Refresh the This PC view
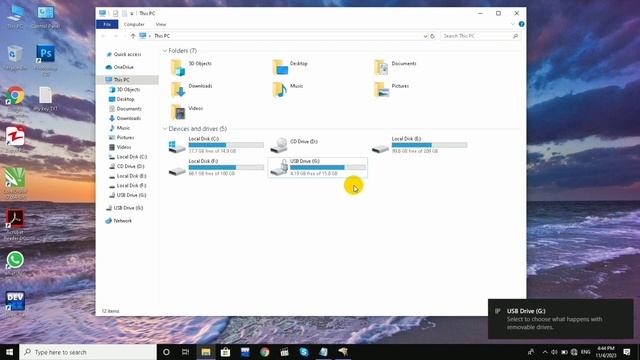 coord(433,36)
